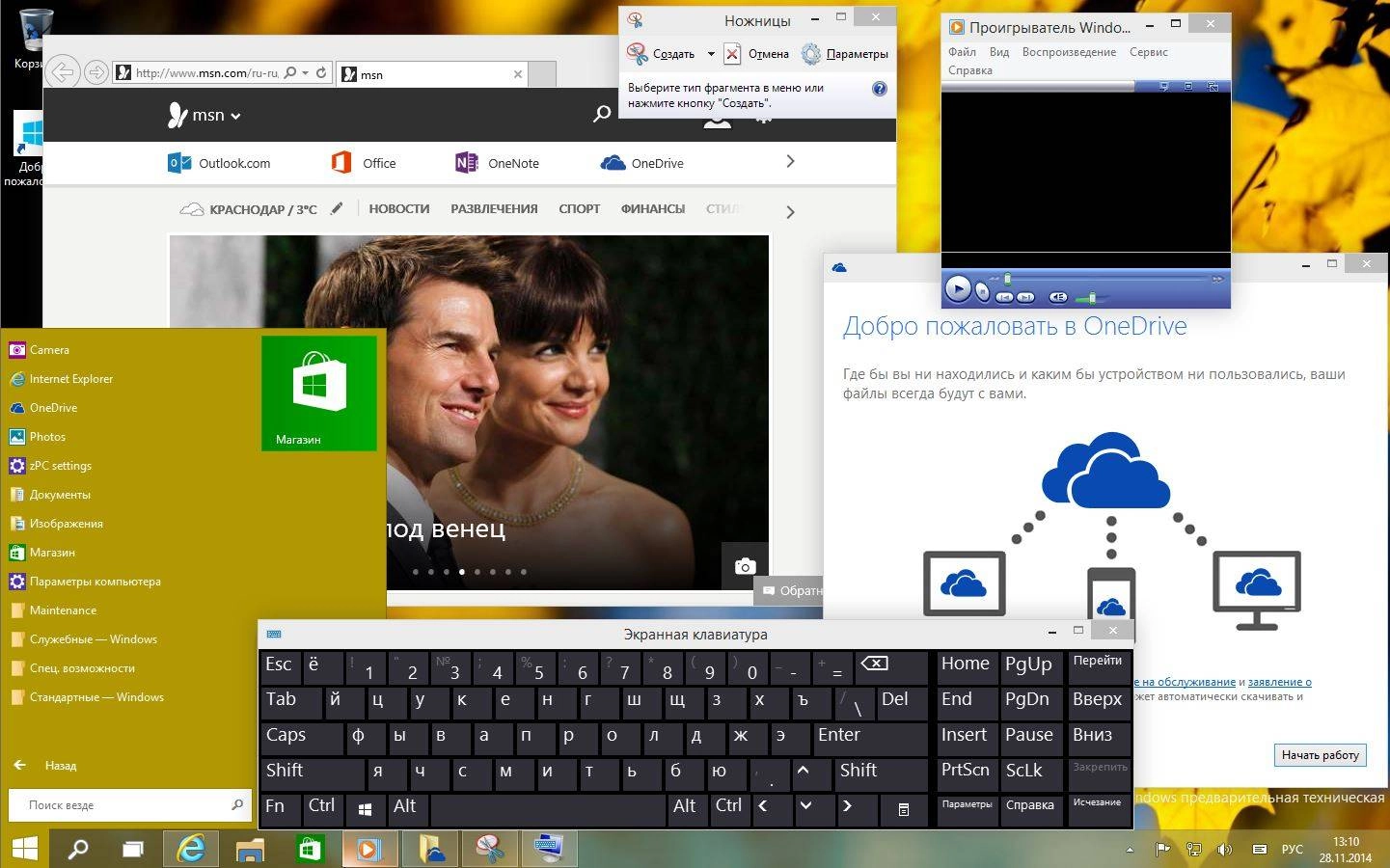
Task: Click the edit pencil next to Краснодар weather
Action: 336,208
